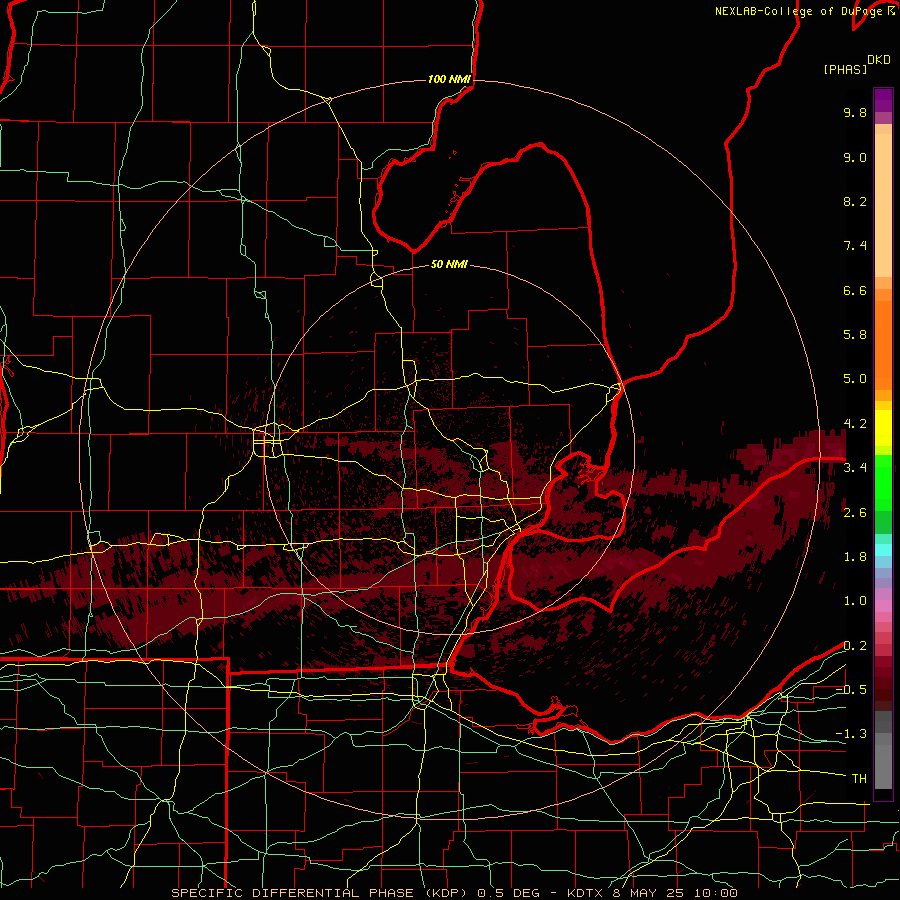The height and width of the screenshot is (900, 900).
Task: Click the [PHAS] unit label
Action: pyautogui.click(x=845, y=69)
